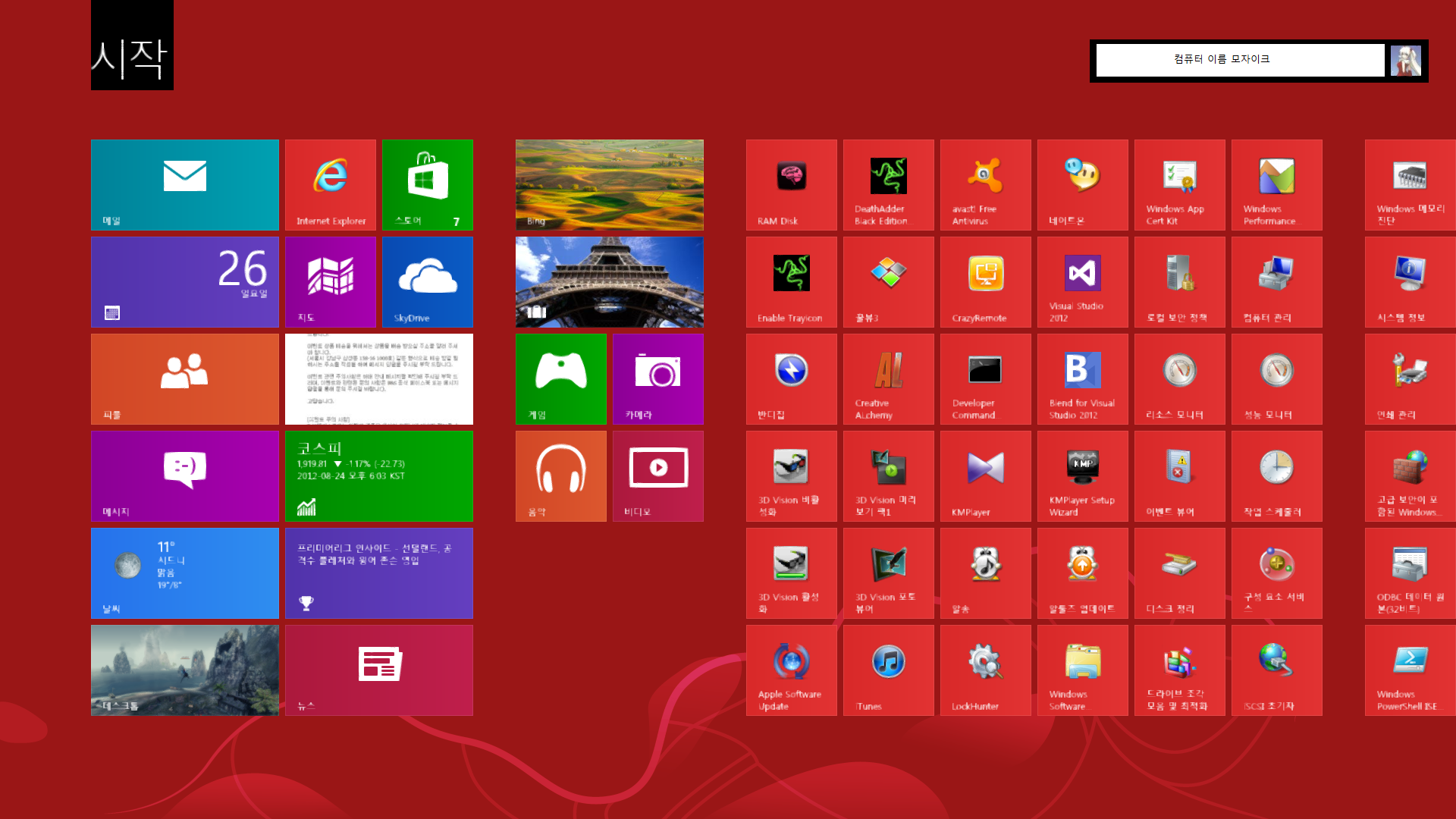The height and width of the screenshot is (819, 1456).
Task: Open Blend for Visual Studio 2012 tile
Action: click(x=1083, y=379)
